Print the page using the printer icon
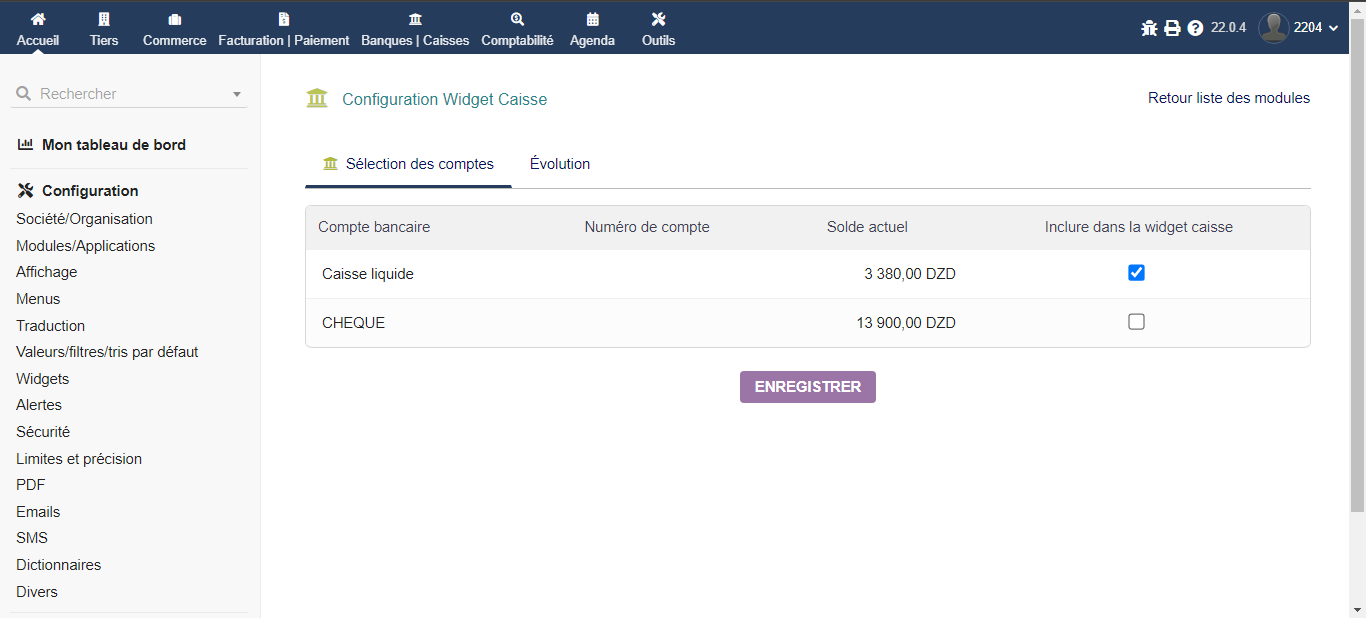 pos(1171,28)
